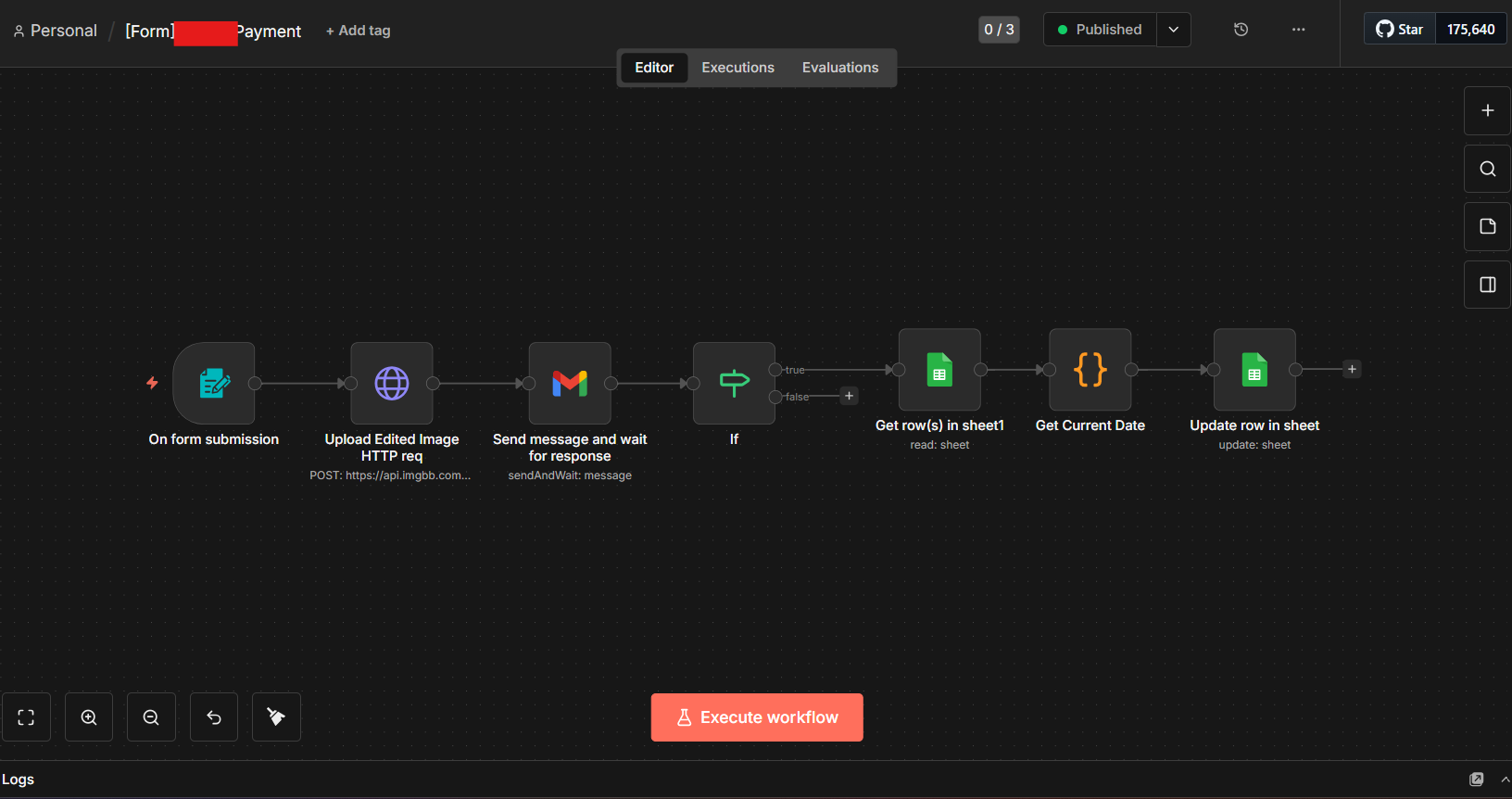Open the Upload Edited Image HTTP req node

(x=392, y=383)
